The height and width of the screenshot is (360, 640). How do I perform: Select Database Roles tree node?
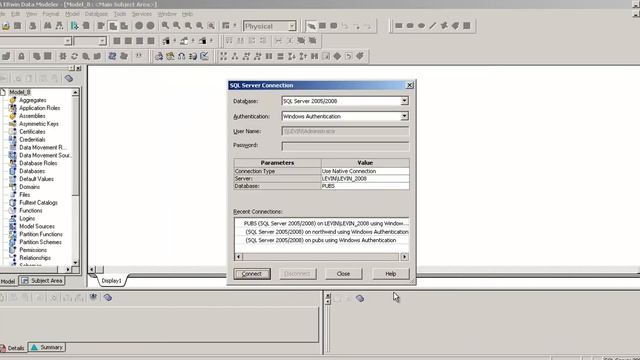point(38,163)
